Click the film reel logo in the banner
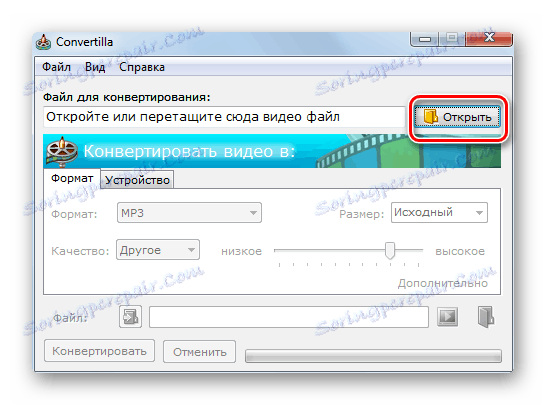The image size is (547, 406). 62,151
